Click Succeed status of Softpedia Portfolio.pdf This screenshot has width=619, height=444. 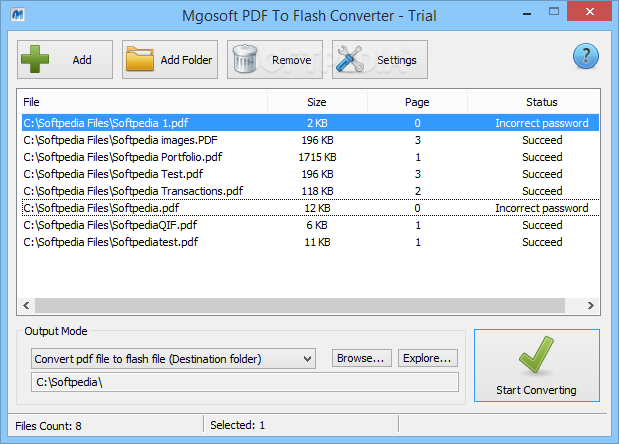point(542,157)
